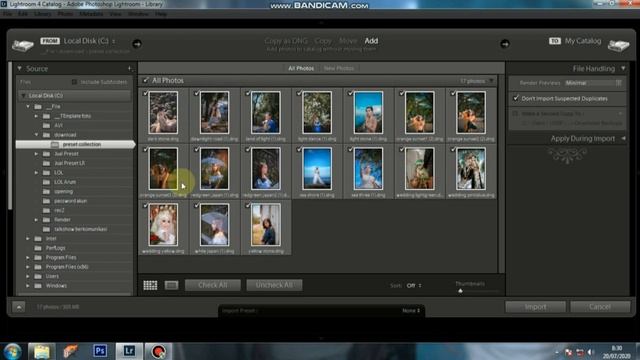Click the Lightroom taskbar icon
This screenshot has width=640, height=360.
(x=129, y=351)
